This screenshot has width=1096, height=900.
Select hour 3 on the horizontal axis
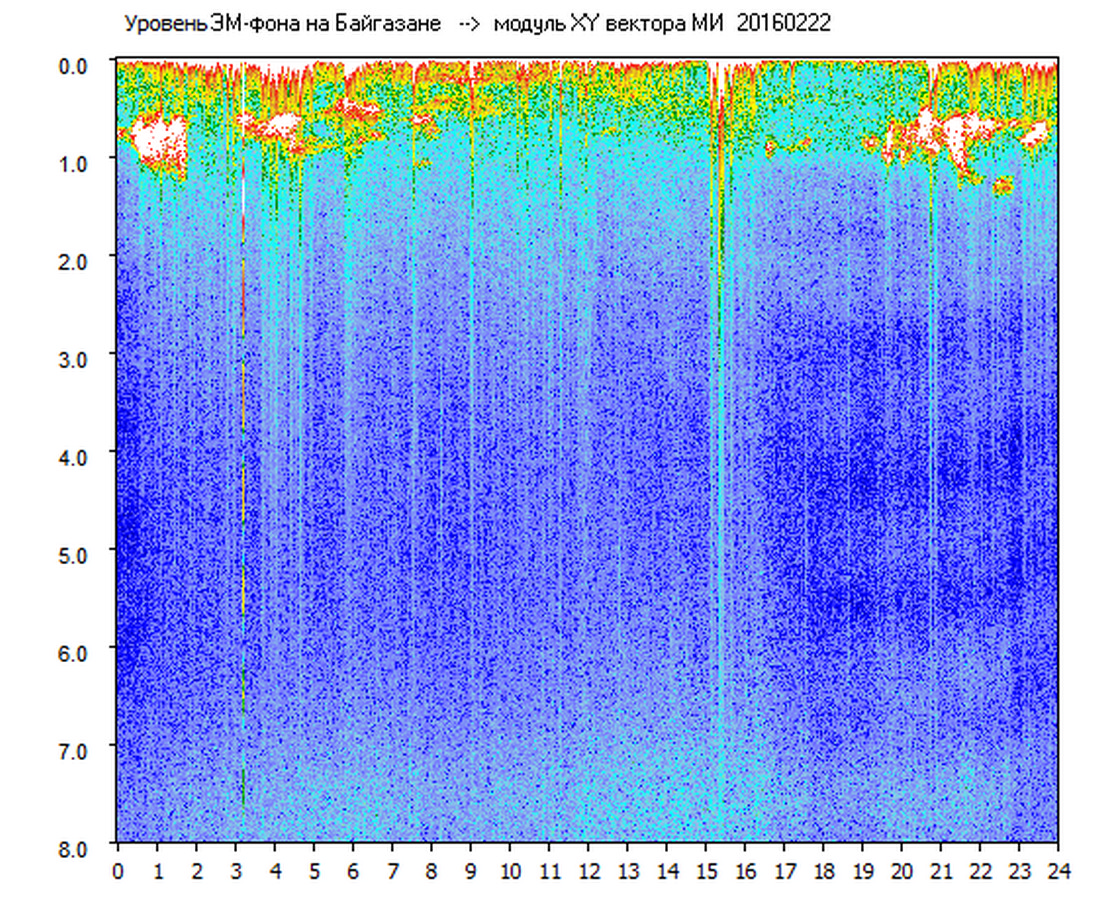236,872
